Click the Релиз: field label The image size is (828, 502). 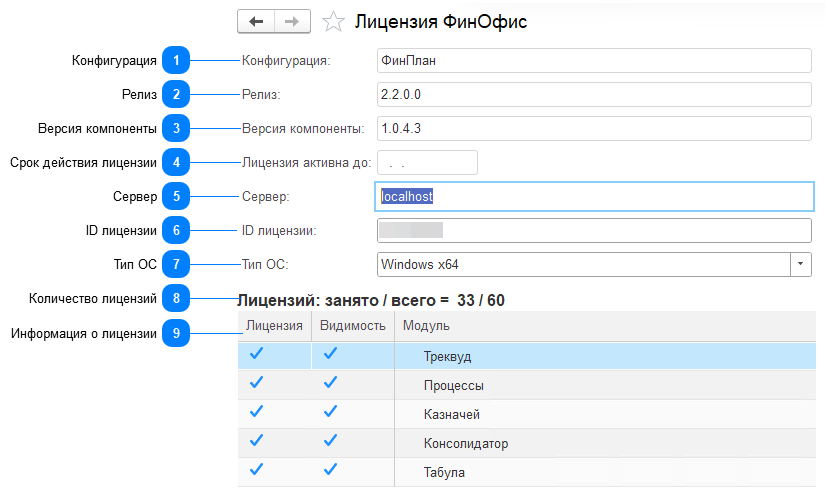(x=261, y=94)
